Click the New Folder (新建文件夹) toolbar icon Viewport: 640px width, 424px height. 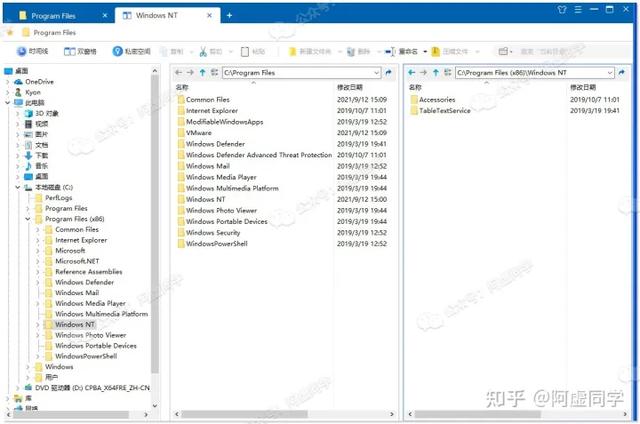[x=292, y=51]
